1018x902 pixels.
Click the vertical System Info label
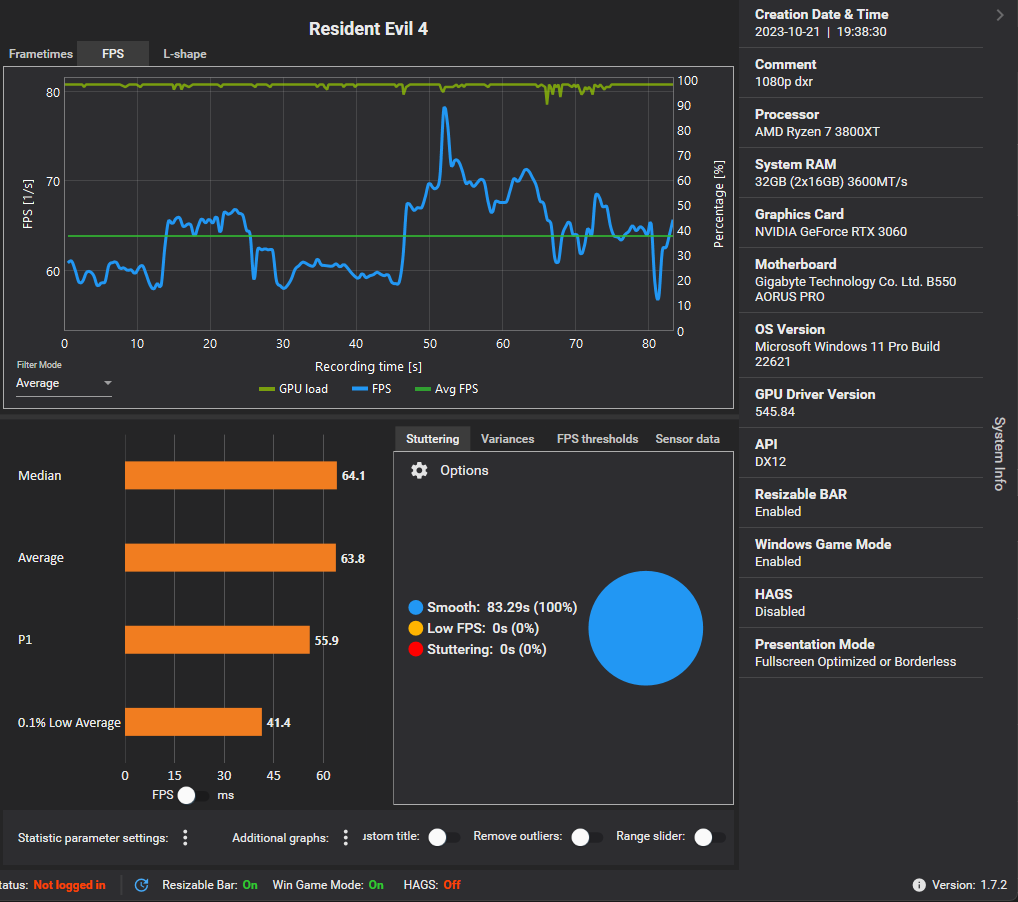tap(1000, 453)
